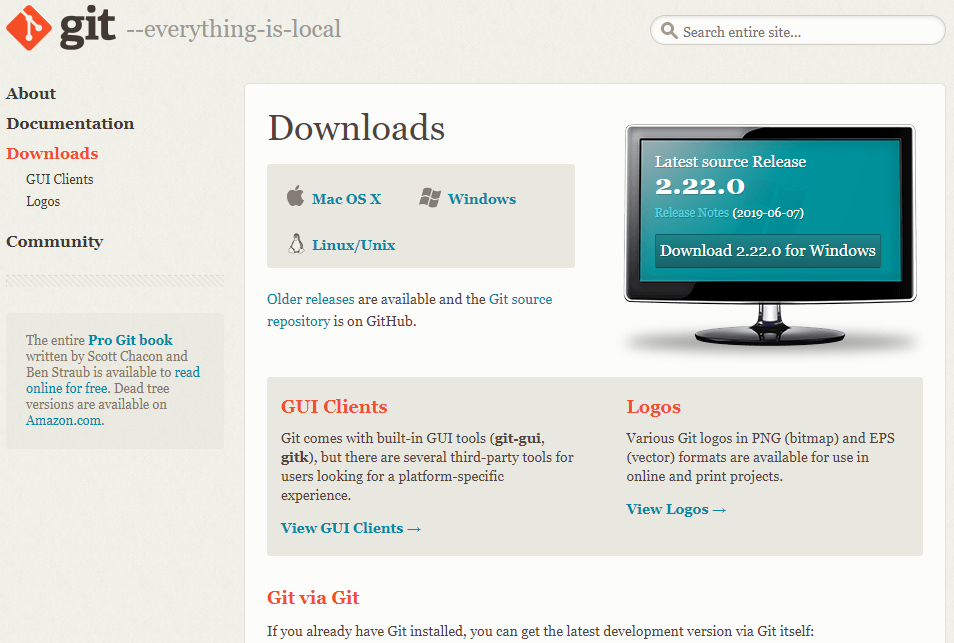
Task: Open the Release Notes link
Action: point(692,213)
